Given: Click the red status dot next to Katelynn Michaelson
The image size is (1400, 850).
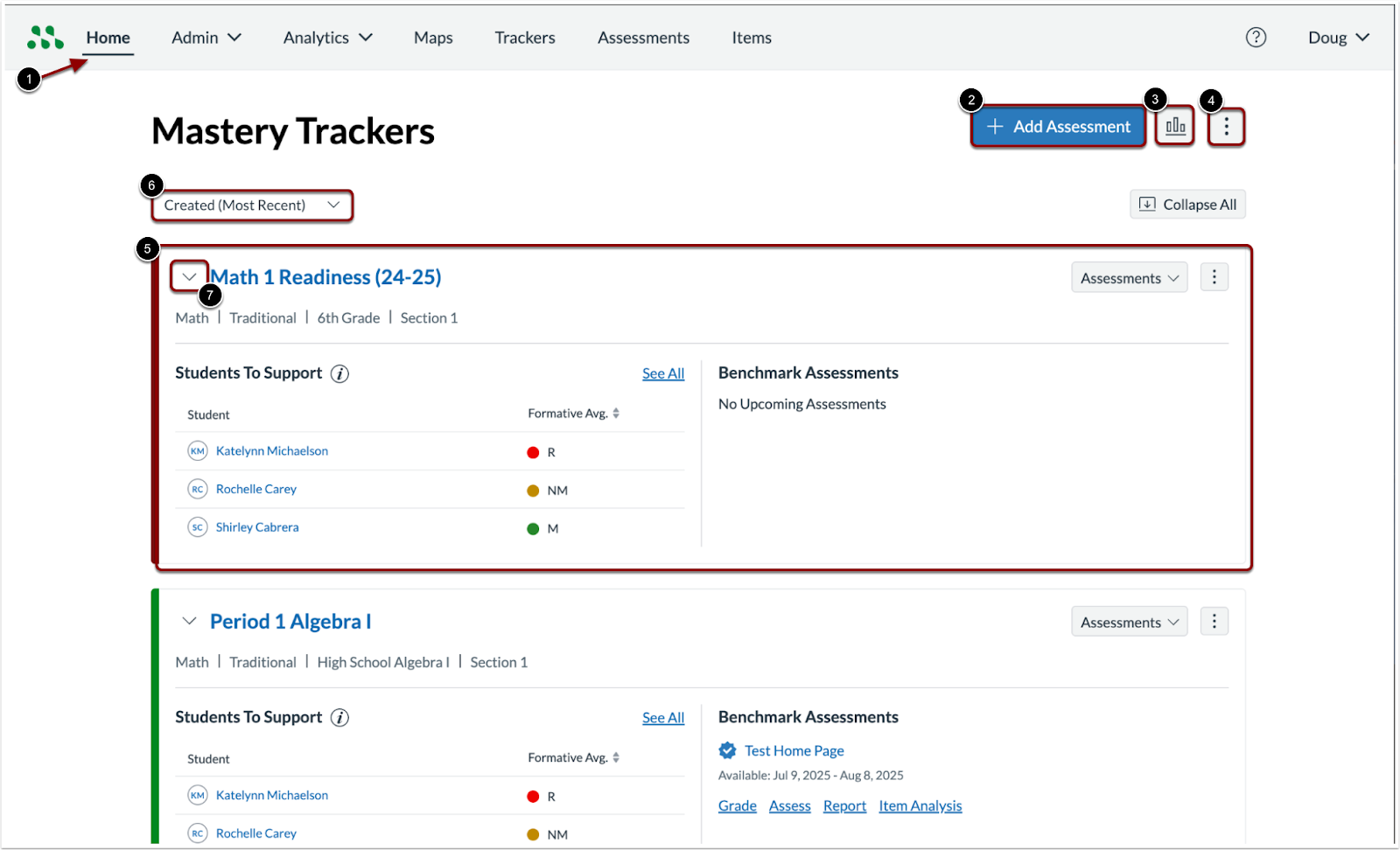Looking at the screenshot, I should [x=533, y=451].
